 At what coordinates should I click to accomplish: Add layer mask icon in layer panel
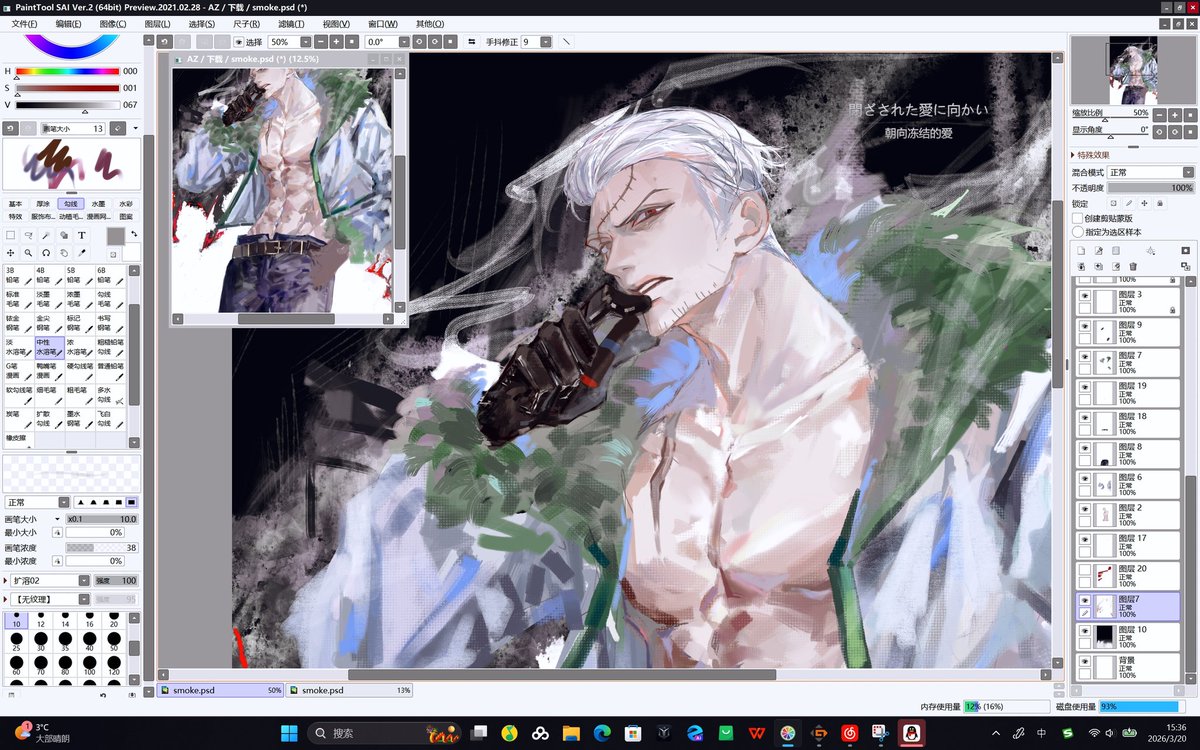1185,250
